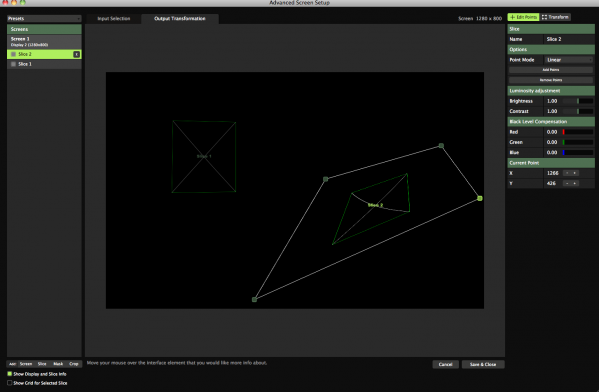
Task: Open the Presets dropdown
Action: tap(44, 18)
